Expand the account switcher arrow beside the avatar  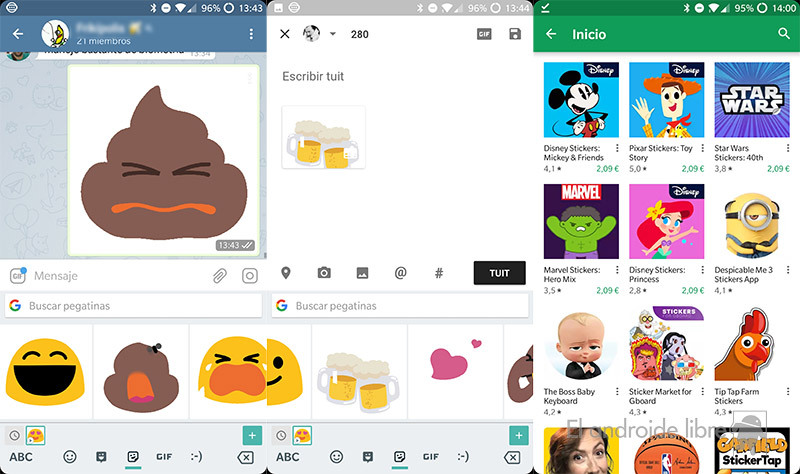click(333, 34)
